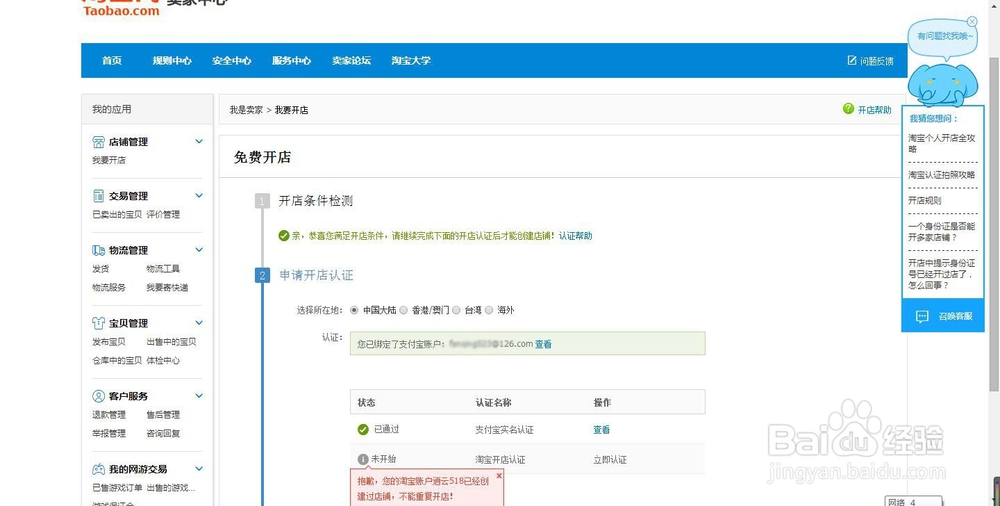Image resolution: width=1000 pixels, height=506 pixels.
Task: Open 退款管理 in the sidebar
Action: tap(109, 415)
